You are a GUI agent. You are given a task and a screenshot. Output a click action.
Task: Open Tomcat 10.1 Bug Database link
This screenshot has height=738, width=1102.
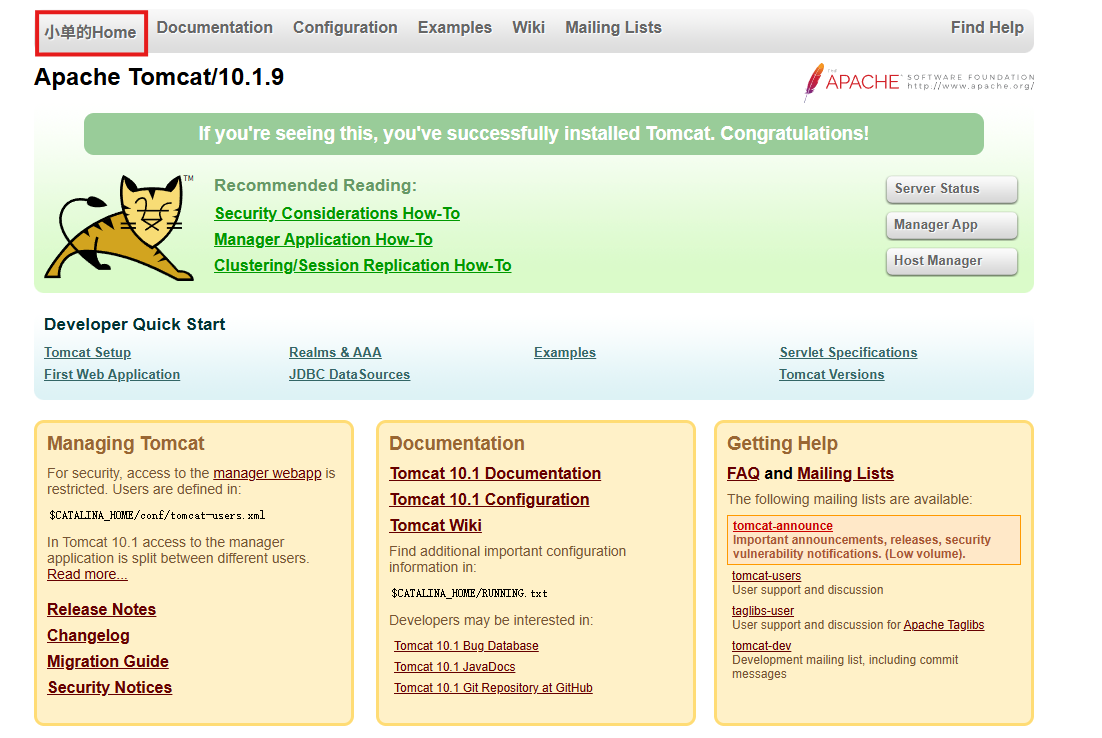click(x=466, y=646)
